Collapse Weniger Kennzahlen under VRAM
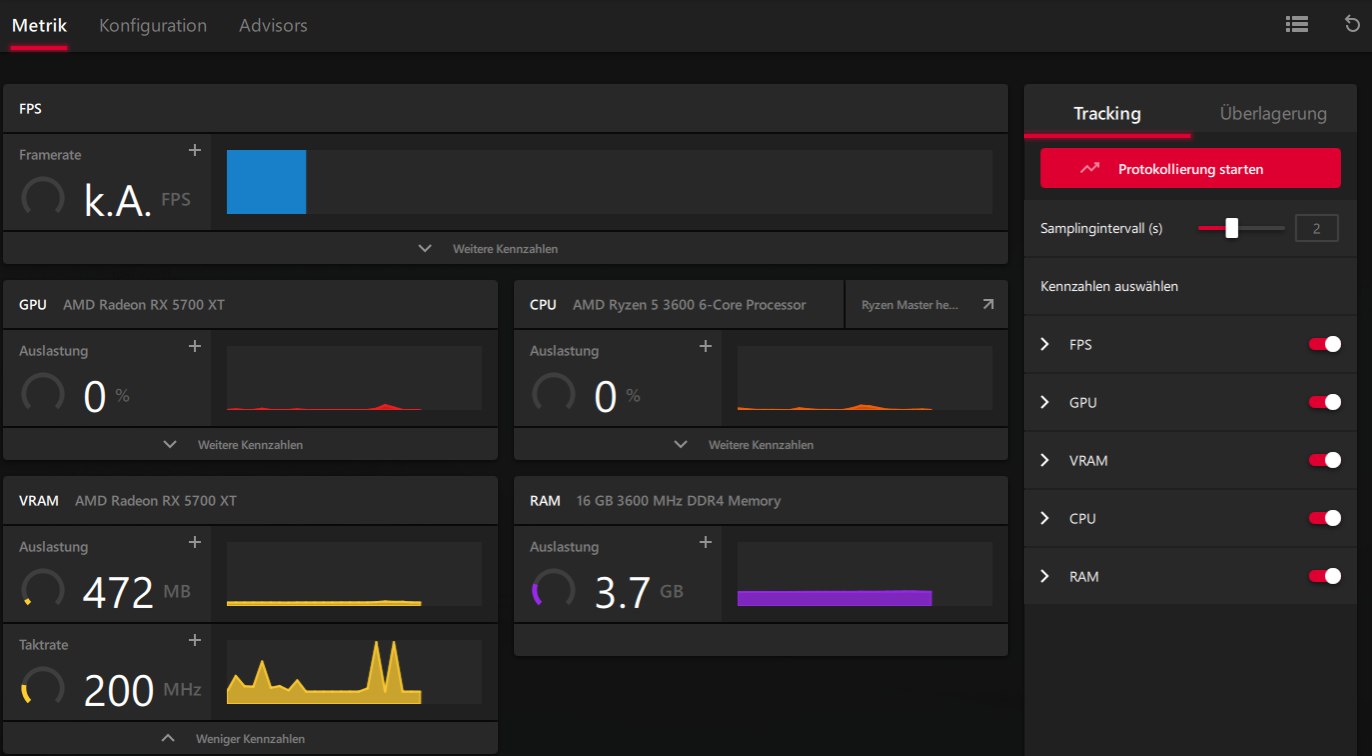Image resolution: width=1372 pixels, height=756 pixels. (x=250, y=738)
